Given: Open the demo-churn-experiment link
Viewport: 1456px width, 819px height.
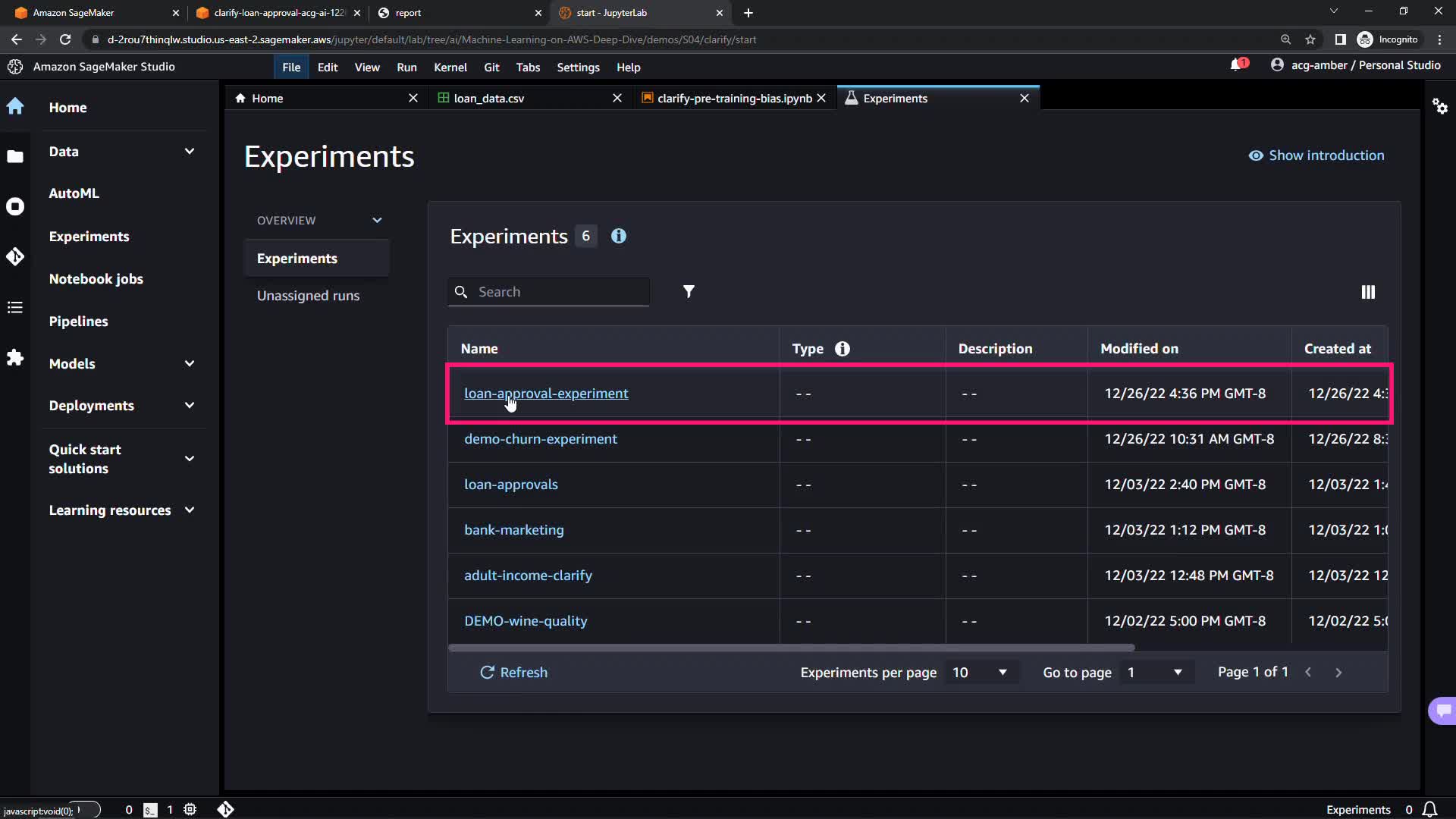Looking at the screenshot, I should tap(540, 439).
